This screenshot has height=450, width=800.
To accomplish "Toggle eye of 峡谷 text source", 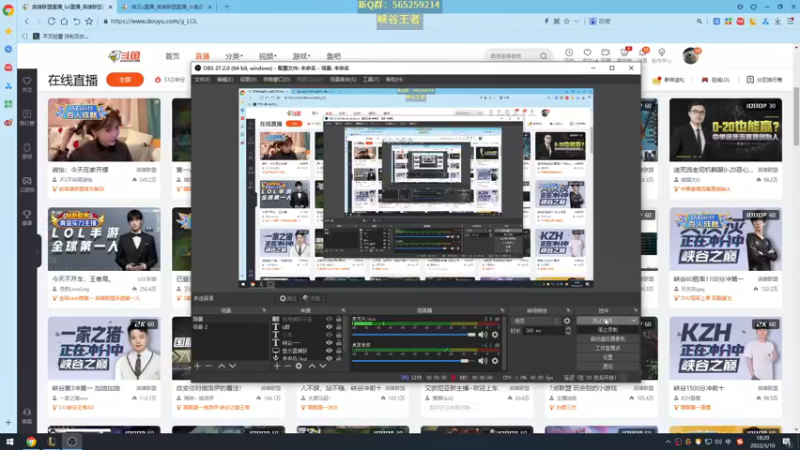I will (x=329, y=343).
